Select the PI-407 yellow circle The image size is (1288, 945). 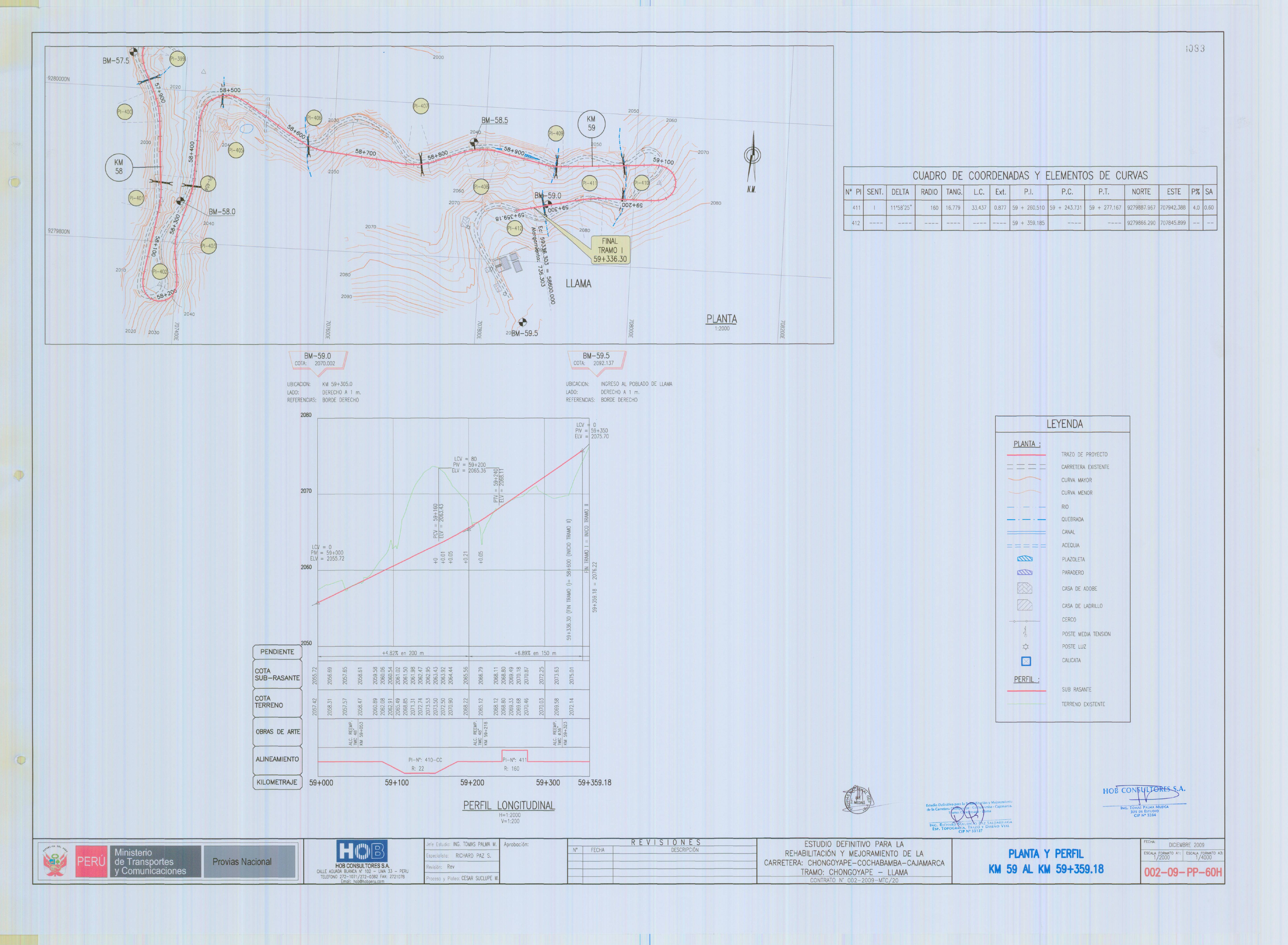[421, 106]
